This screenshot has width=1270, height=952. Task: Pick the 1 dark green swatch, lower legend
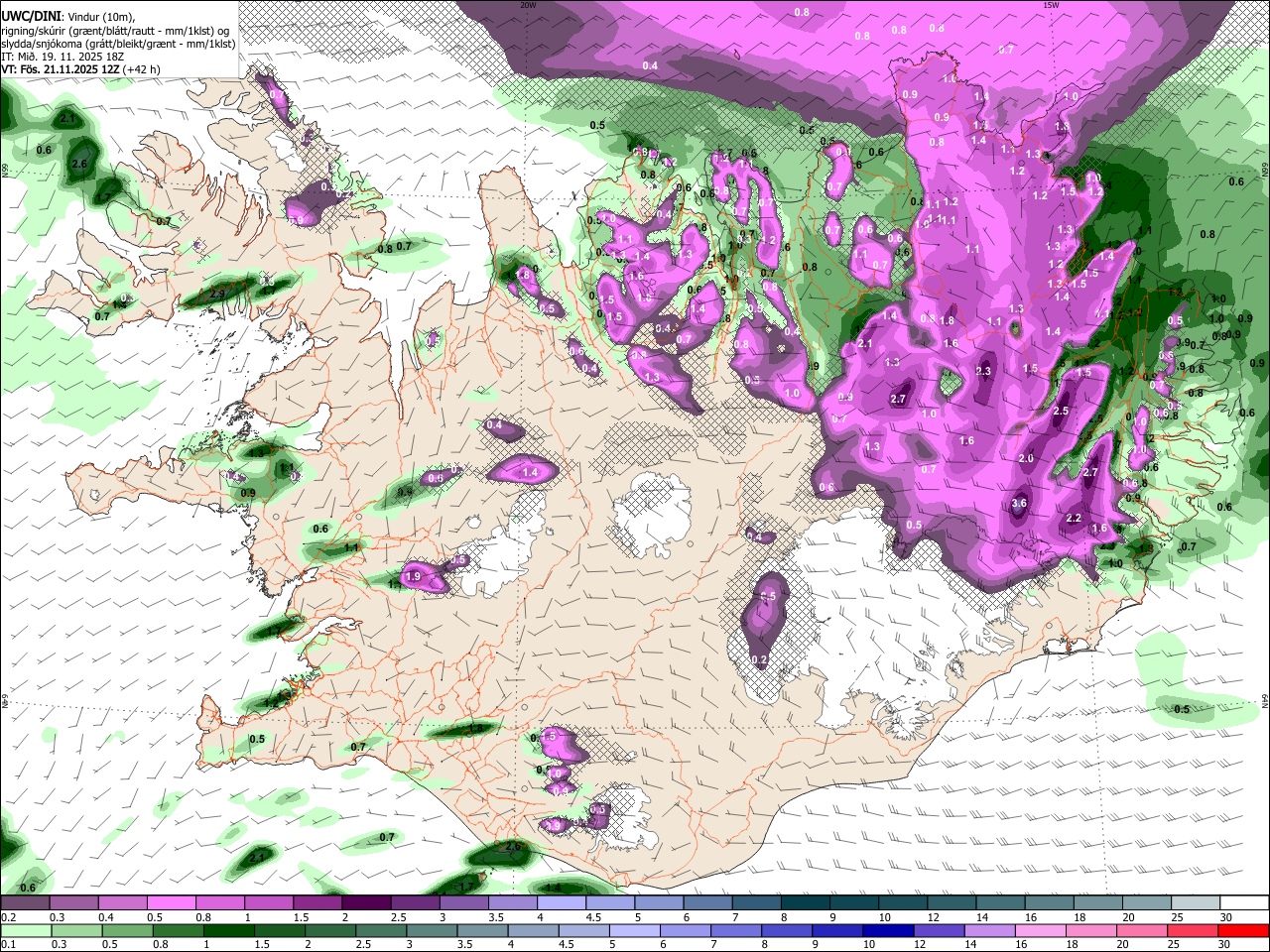pos(229,930)
